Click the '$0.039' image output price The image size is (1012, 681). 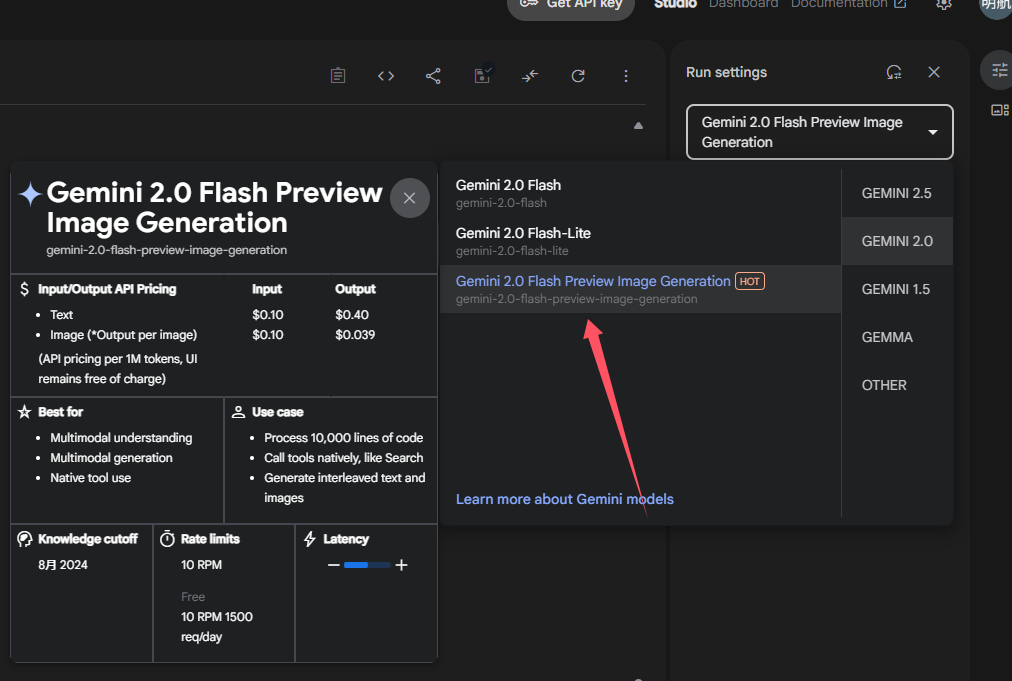coord(355,334)
